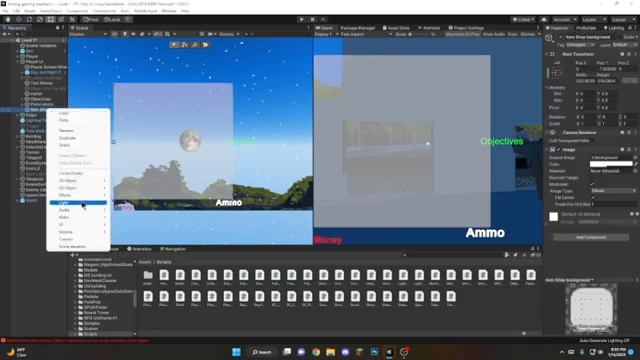Screen dimensions: 640x360
Task: Select Text Money object in Hierarchy
Action: [41, 83]
